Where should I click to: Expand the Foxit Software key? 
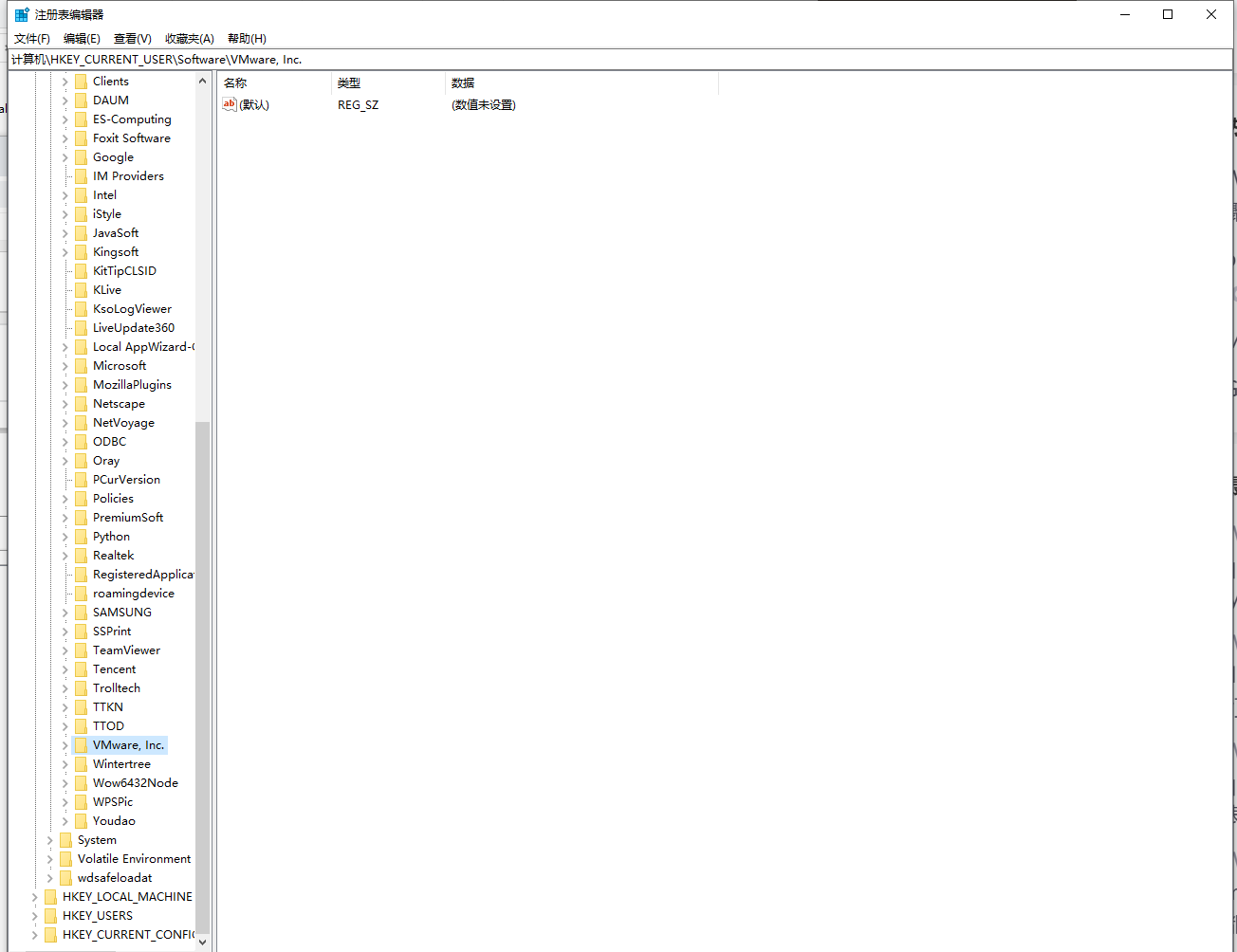(x=65, y=138)
